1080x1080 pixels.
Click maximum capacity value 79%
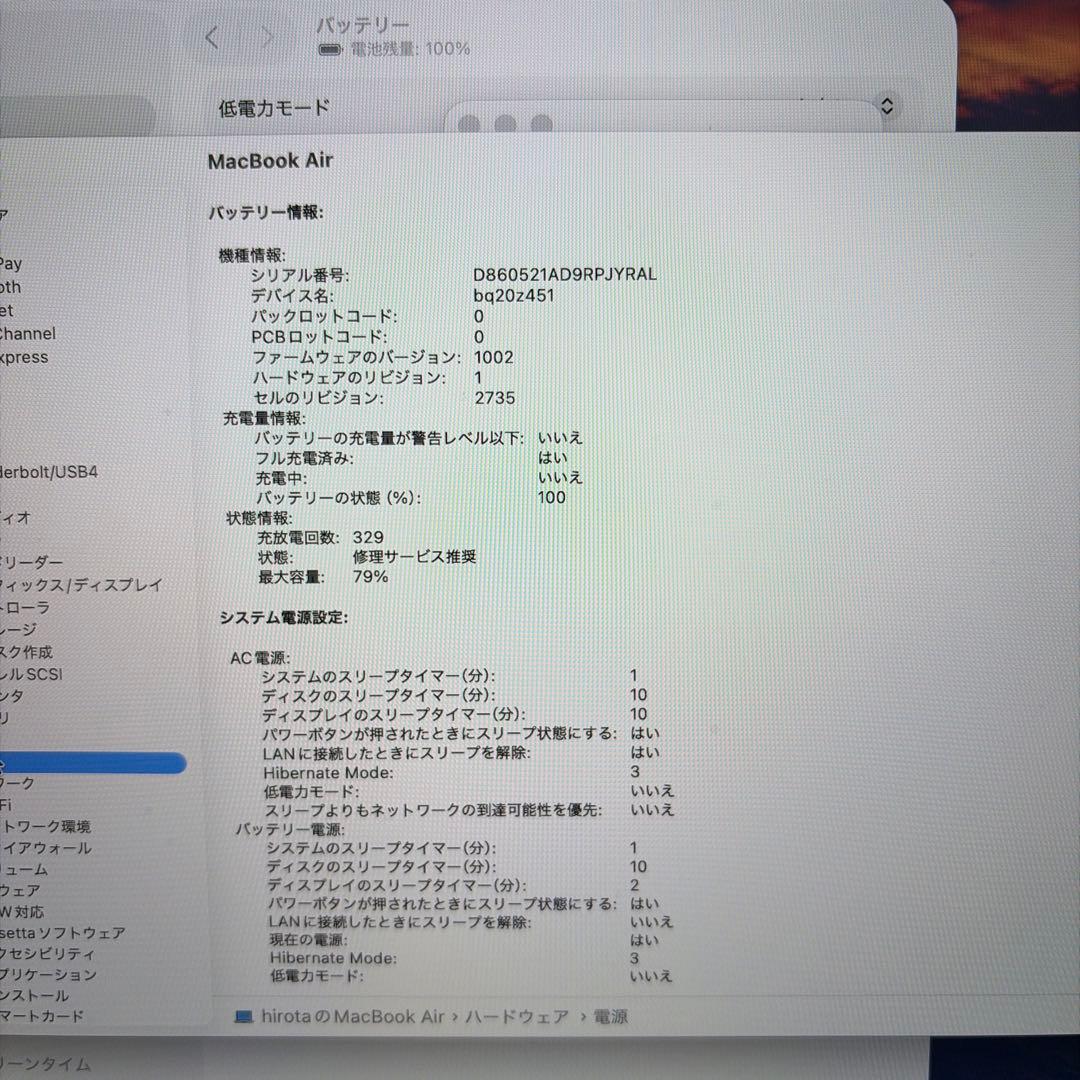pos(371,577)
